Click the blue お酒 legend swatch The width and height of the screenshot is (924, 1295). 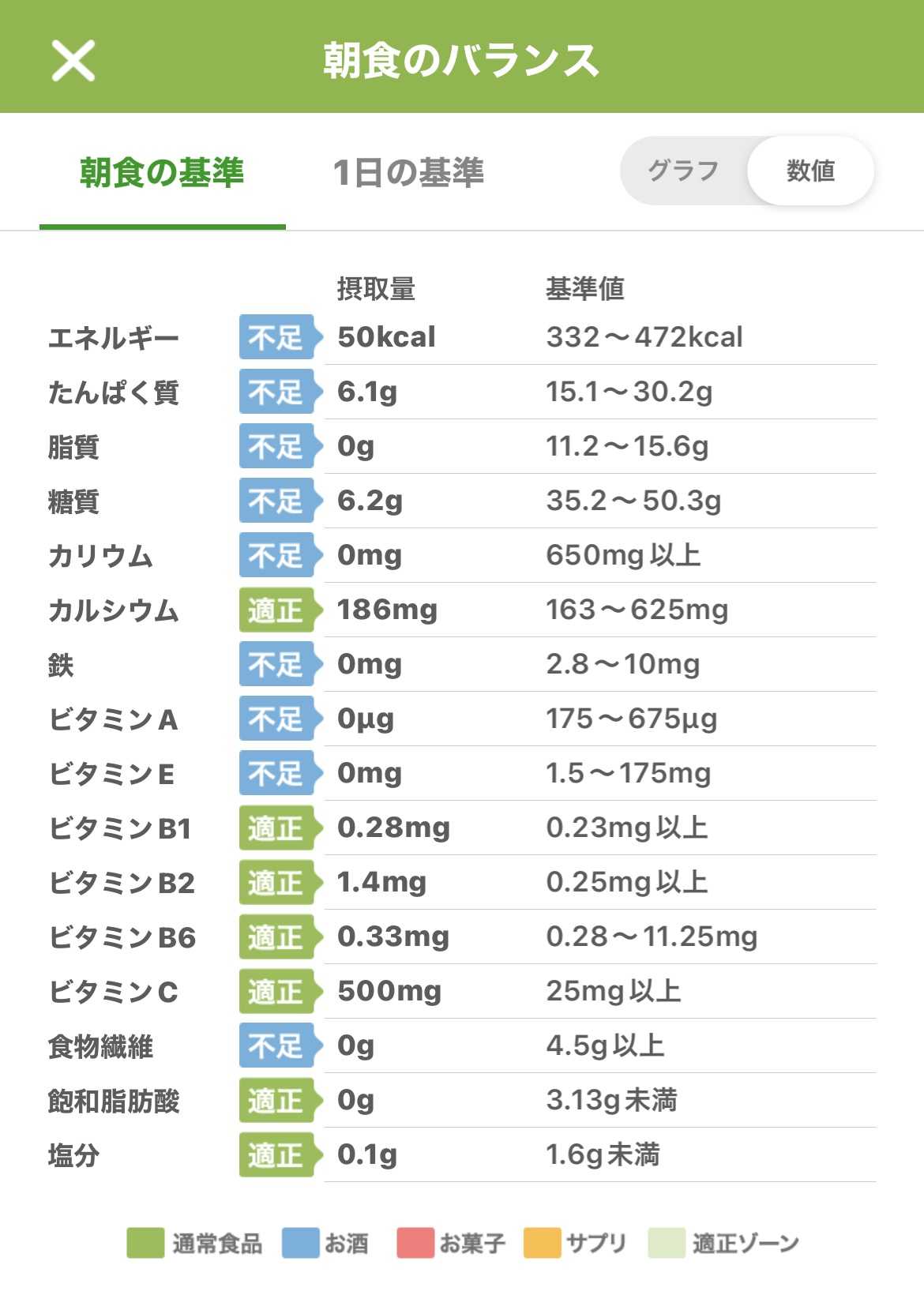pyautogui.click(x=301, y=1243)
